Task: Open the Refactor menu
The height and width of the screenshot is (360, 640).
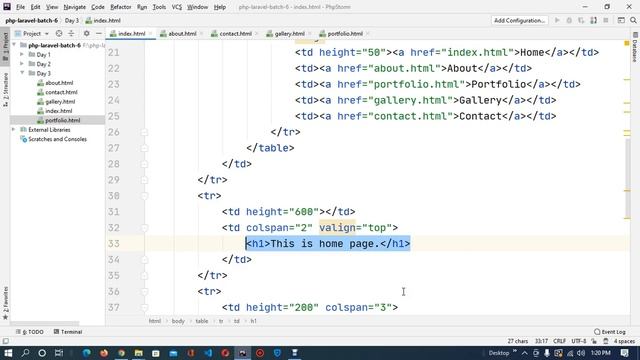Action: (121, 7)
